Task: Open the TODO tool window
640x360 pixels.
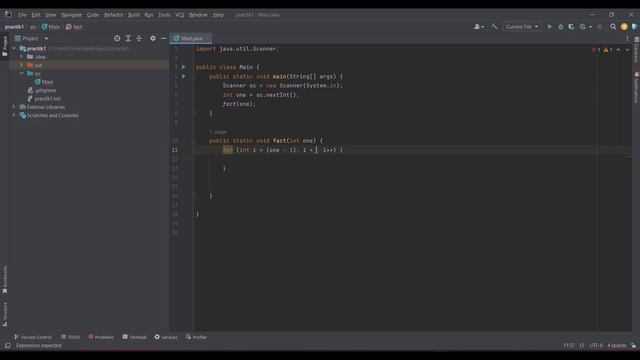Action: point(70,337)
